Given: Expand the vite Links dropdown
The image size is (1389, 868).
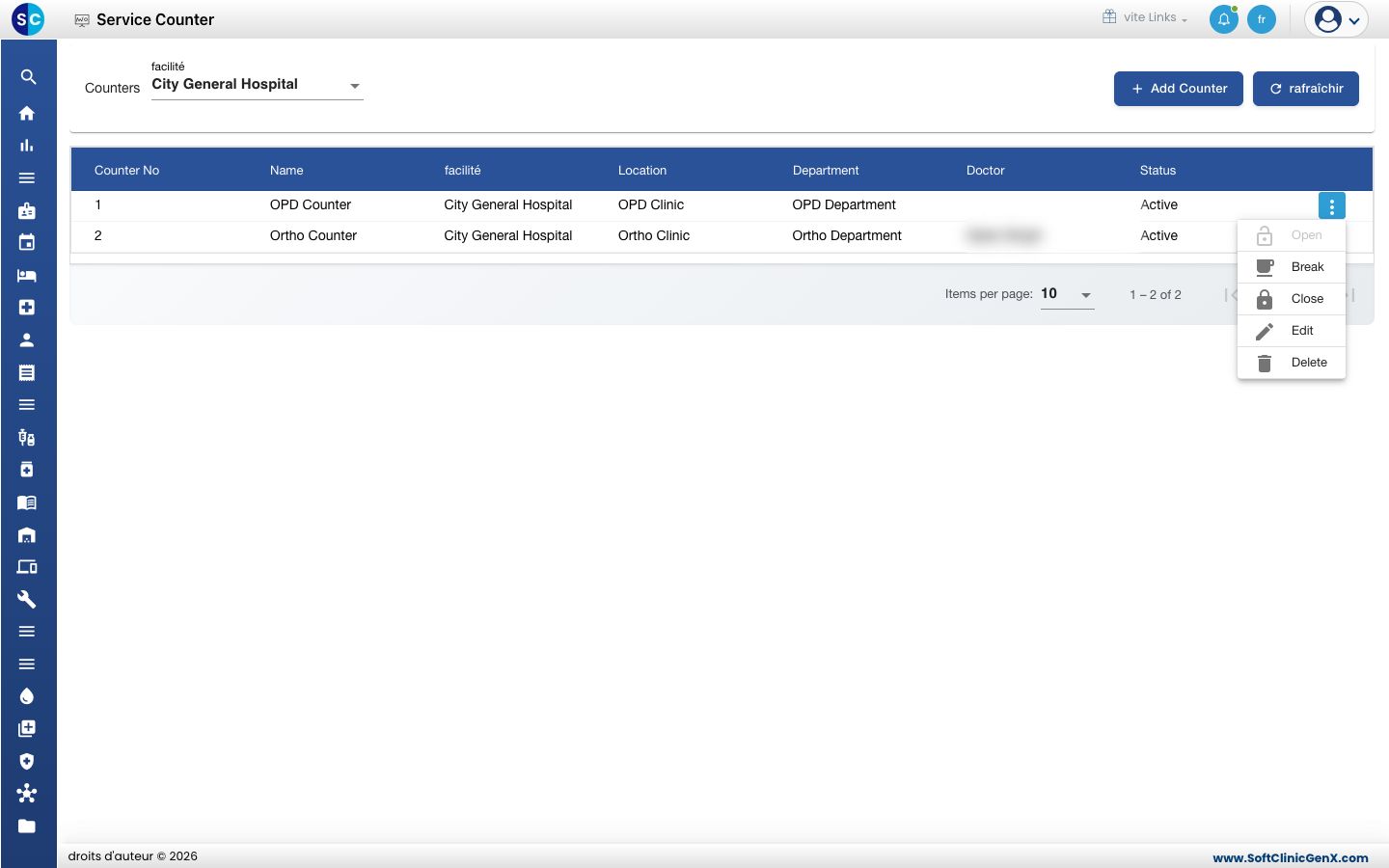Looking at the screenshot, I should click(1146, 17).
